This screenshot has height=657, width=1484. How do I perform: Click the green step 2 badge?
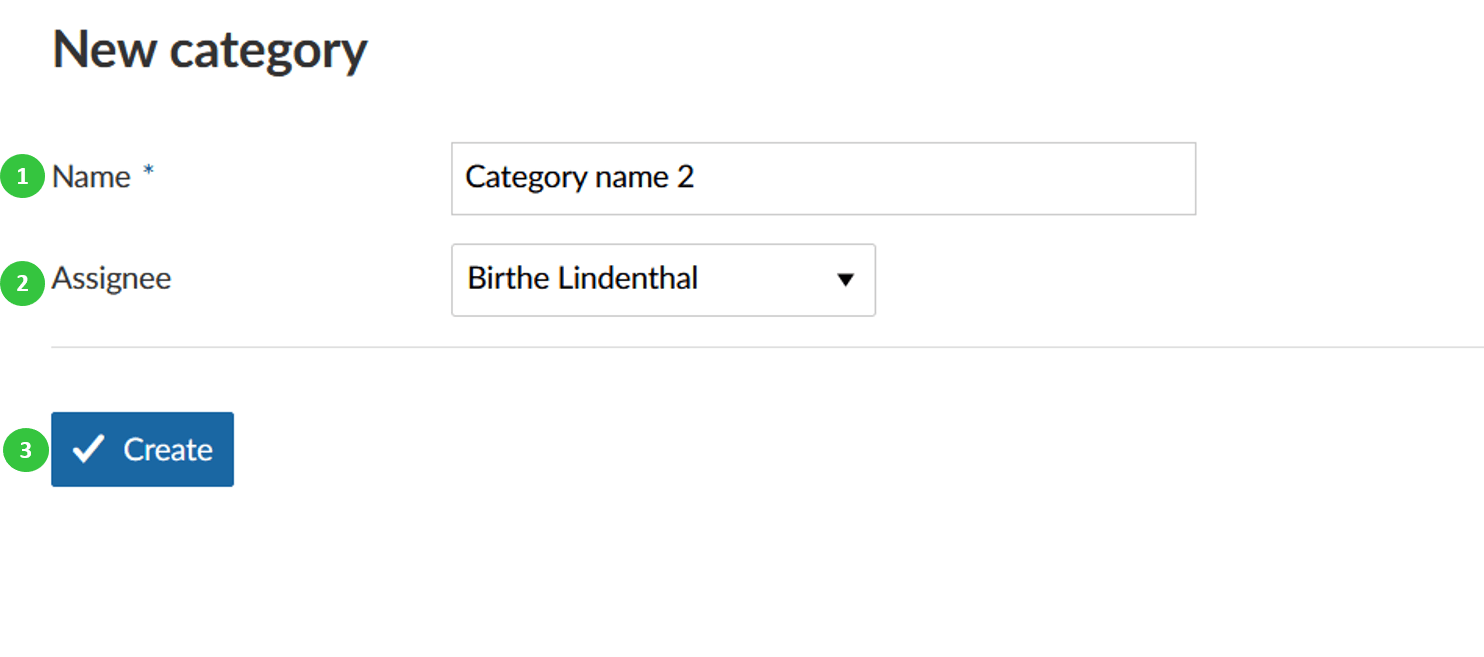click(23, 281)
